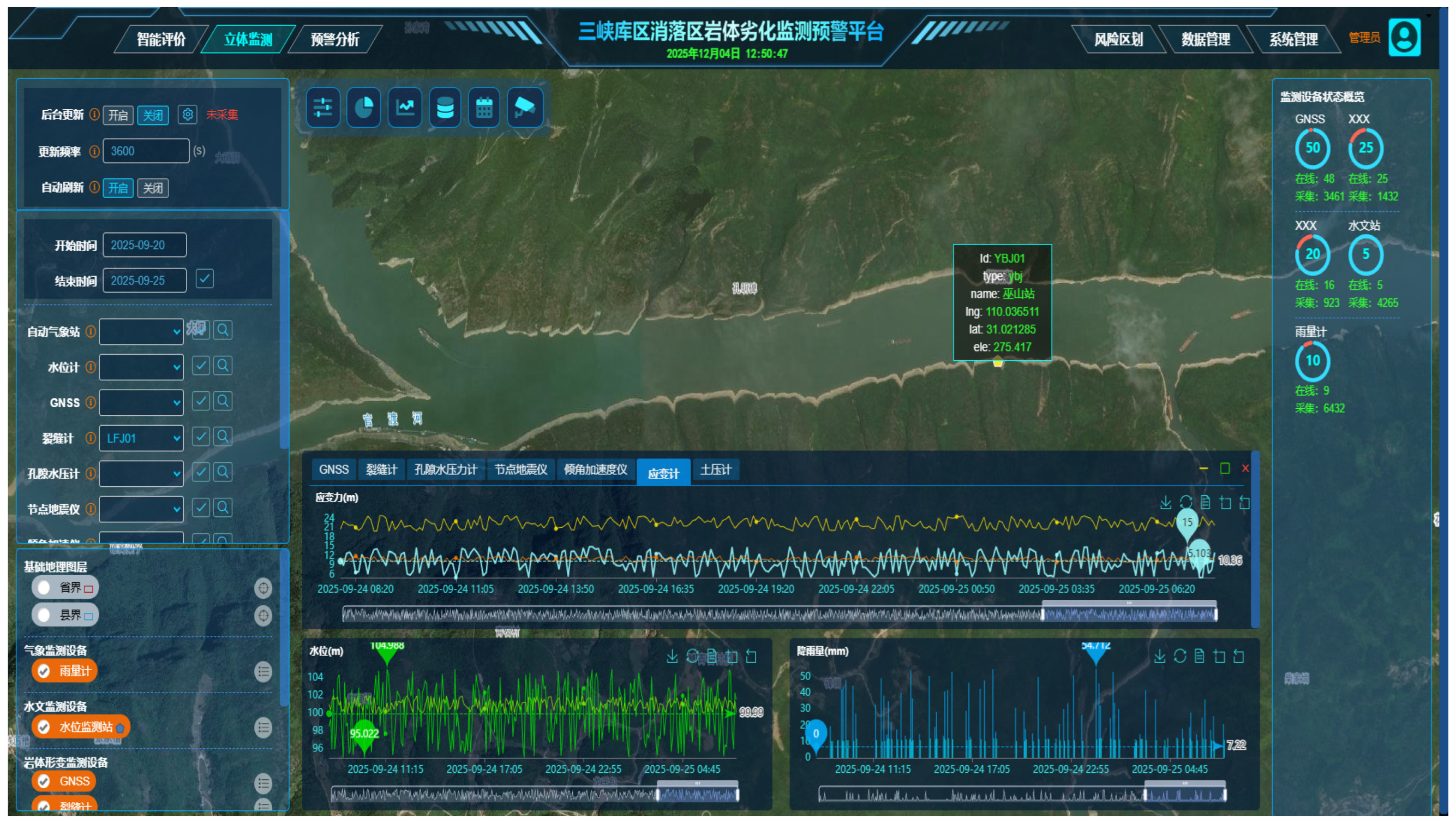Open the 预警分析 top menu
Image resolution: width=1456 pixels, height=823 pixels.
pyautogui.click(x=334, y=39)
